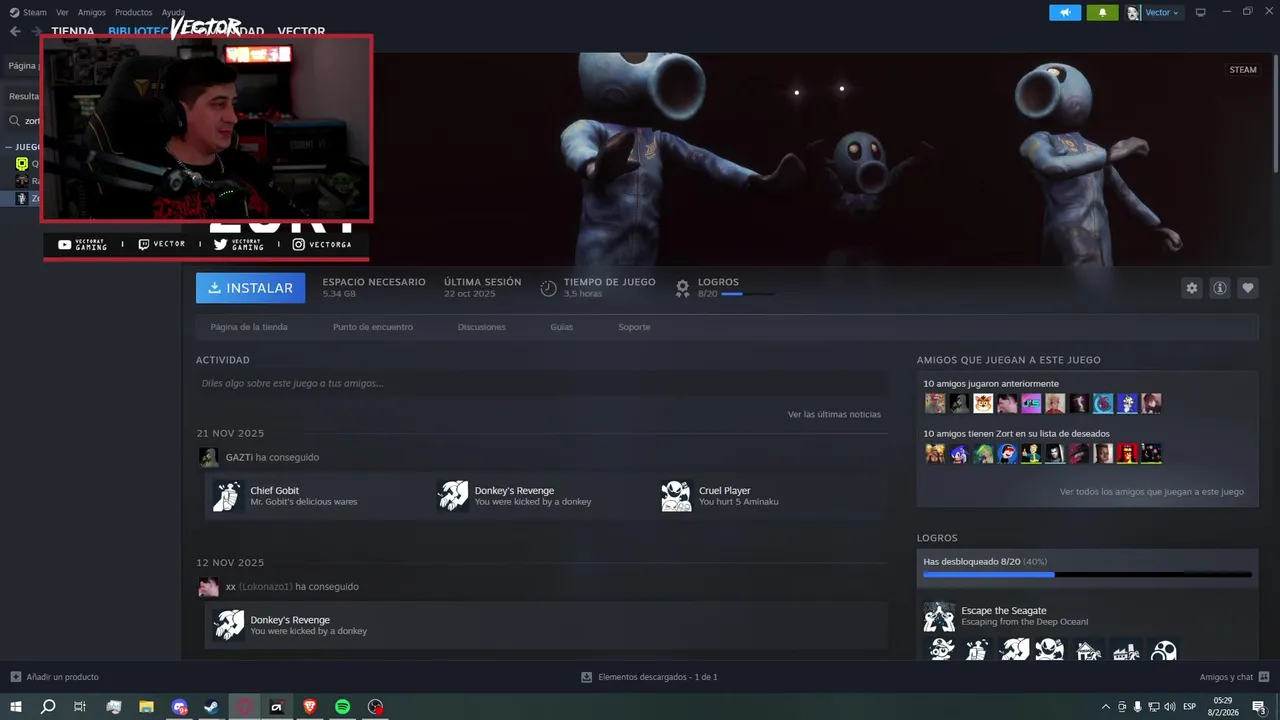
Task: Add Zort to favorites heart icon
Action: click(1247, 288)
